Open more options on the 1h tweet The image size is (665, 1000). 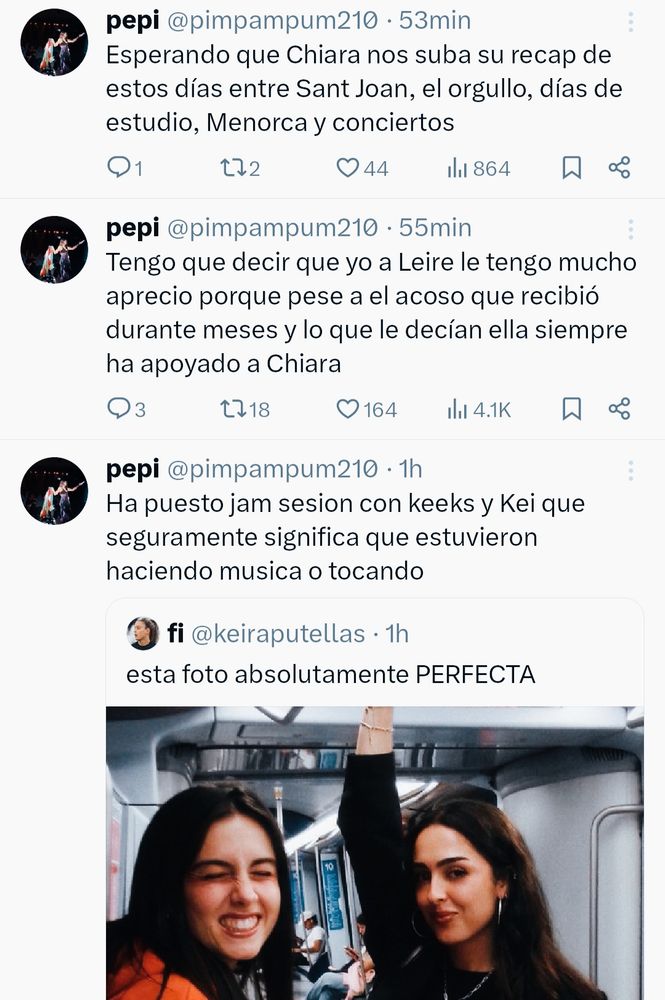[630, 470]
